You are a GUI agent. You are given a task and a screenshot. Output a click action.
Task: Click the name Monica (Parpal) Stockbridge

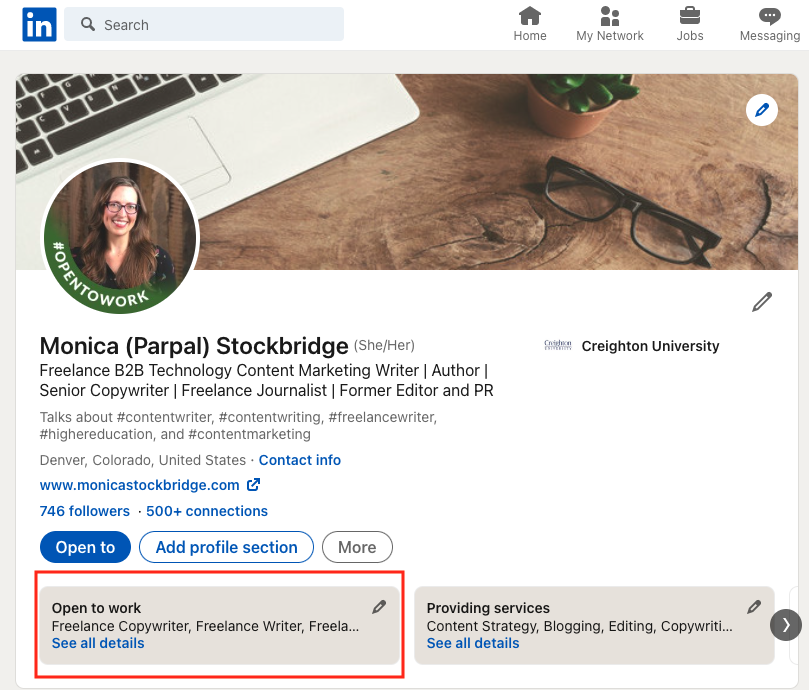(x=194, y=346)
